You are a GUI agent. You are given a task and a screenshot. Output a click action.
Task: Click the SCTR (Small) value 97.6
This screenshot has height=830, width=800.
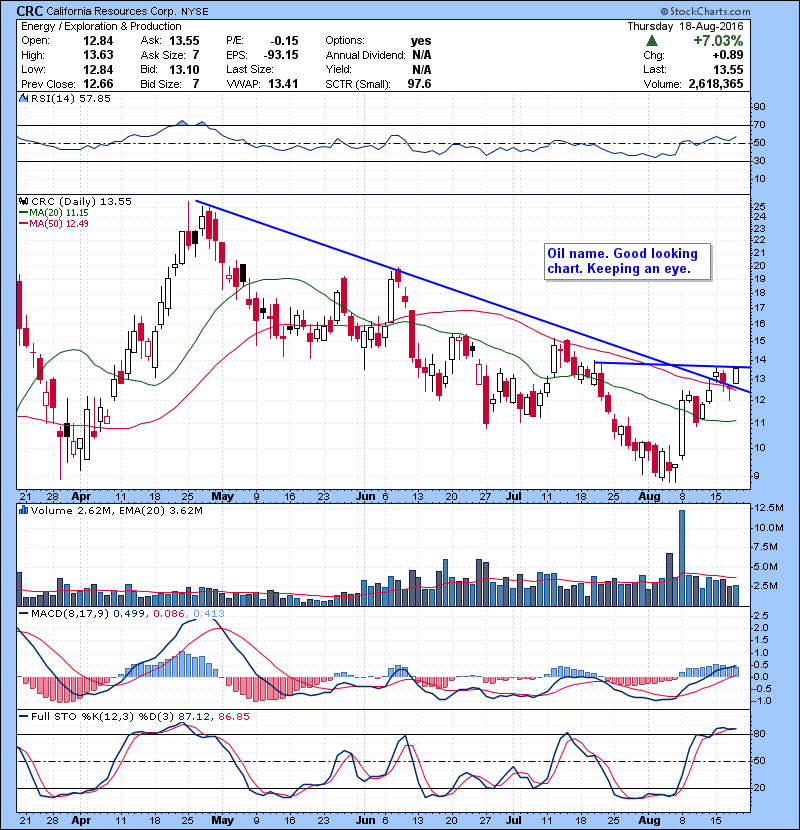(x=419, y=84)
